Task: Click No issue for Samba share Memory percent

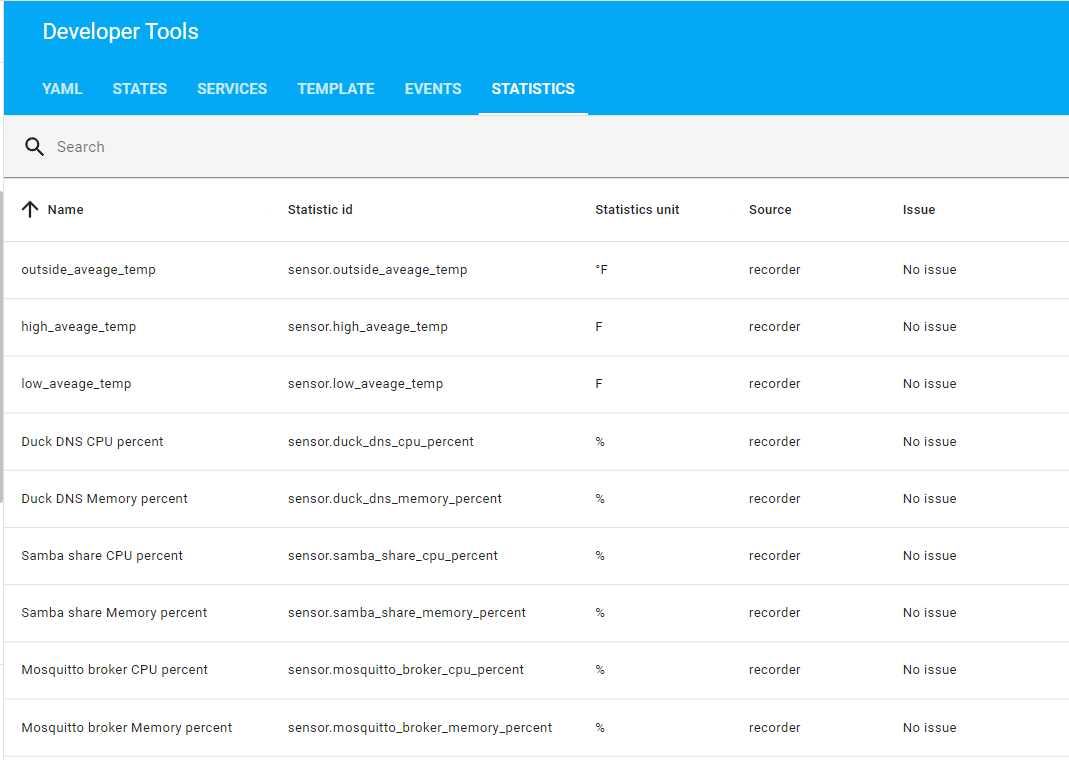Action: pyautogui.click(x=929, y=613)
